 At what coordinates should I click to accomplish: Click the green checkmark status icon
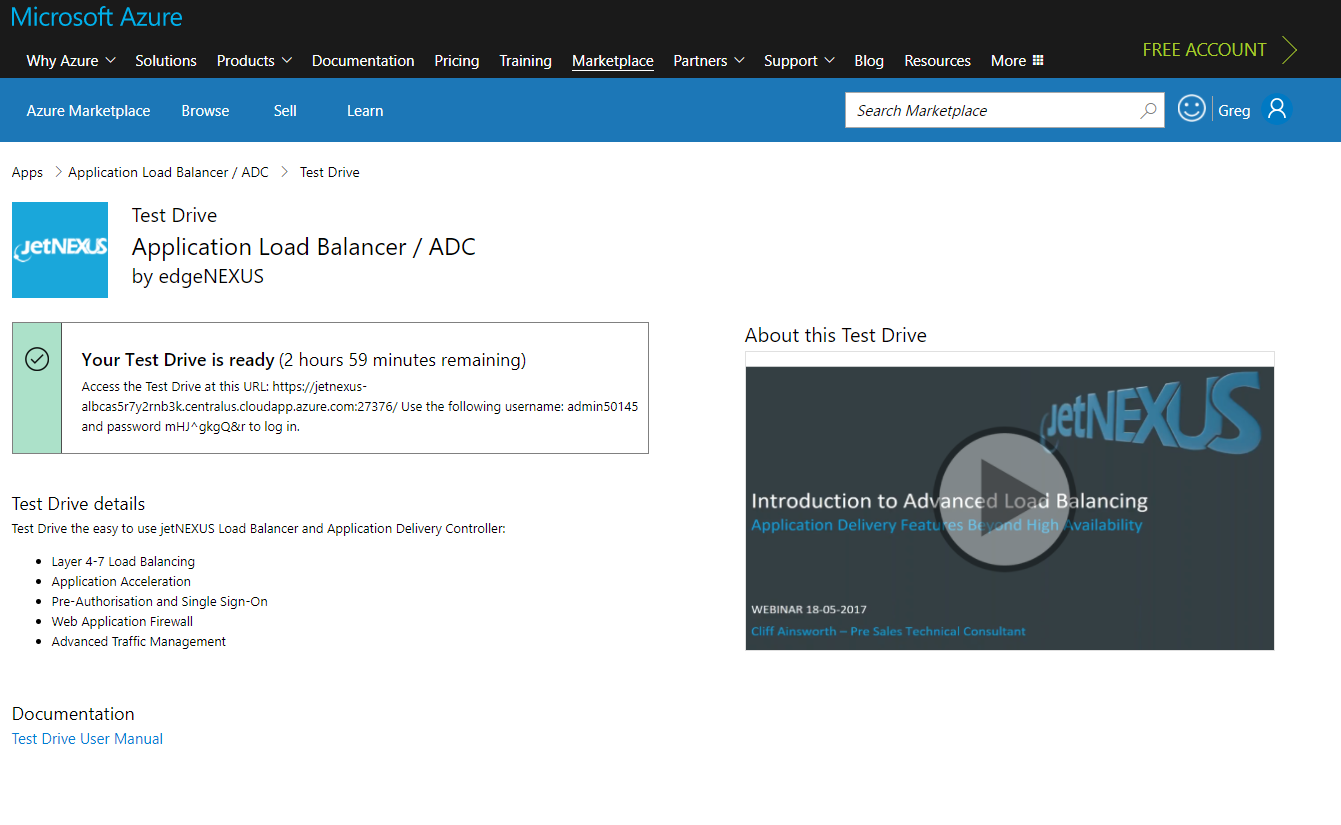point(37,358)
